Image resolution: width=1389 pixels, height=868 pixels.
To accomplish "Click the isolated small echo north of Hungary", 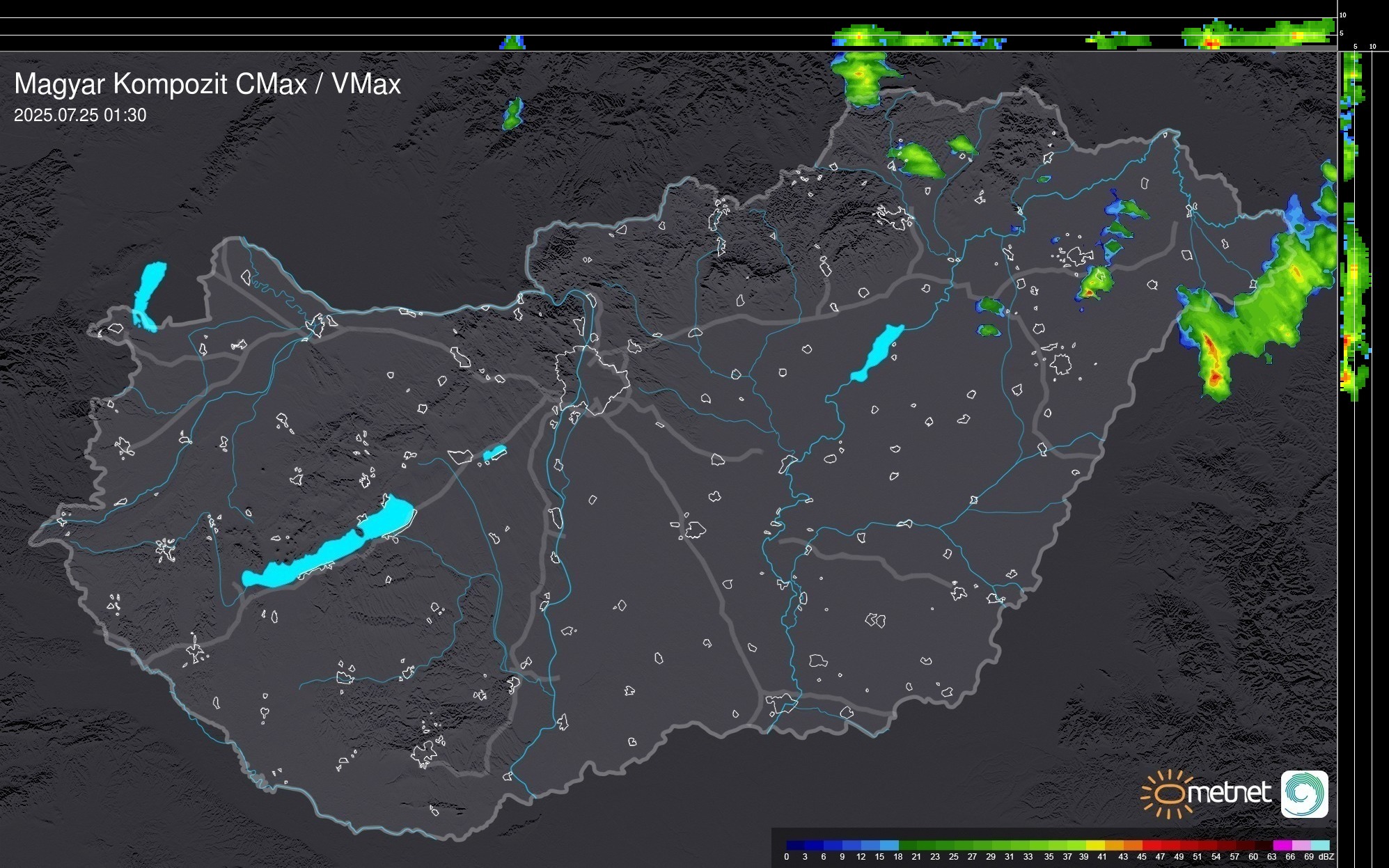I will point(512,113).
